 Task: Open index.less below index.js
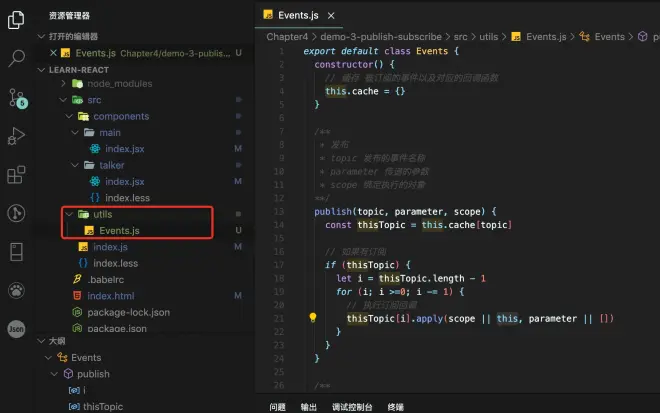coord(115,264)
